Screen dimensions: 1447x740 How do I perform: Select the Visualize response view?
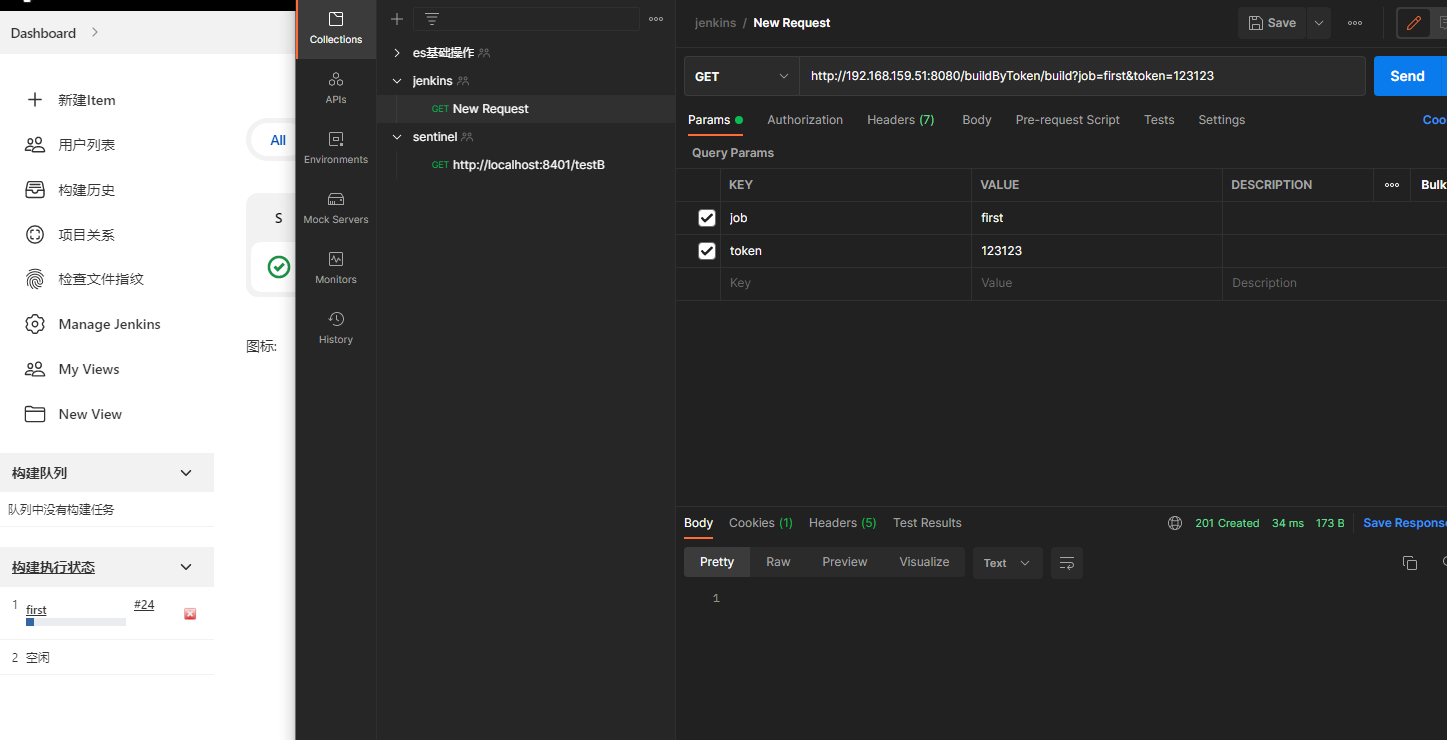pos(924,562)
